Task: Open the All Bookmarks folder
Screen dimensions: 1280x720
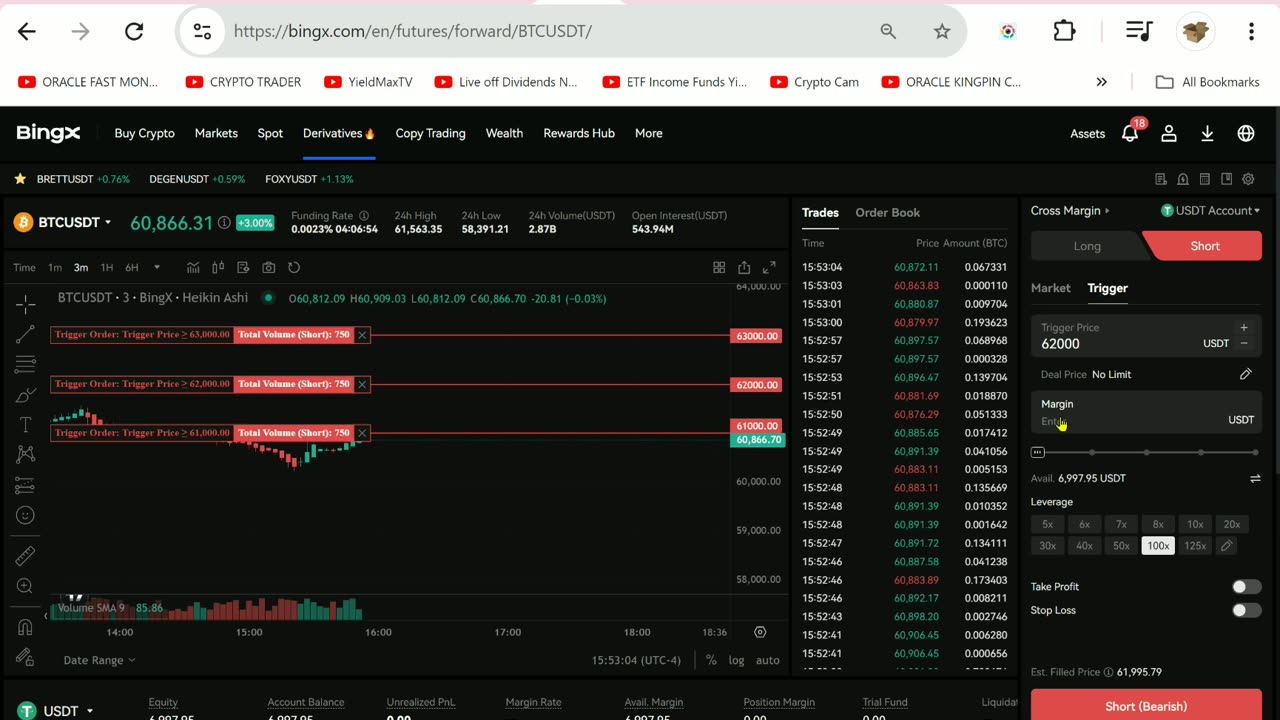Action: click(x=1207, y=82)
